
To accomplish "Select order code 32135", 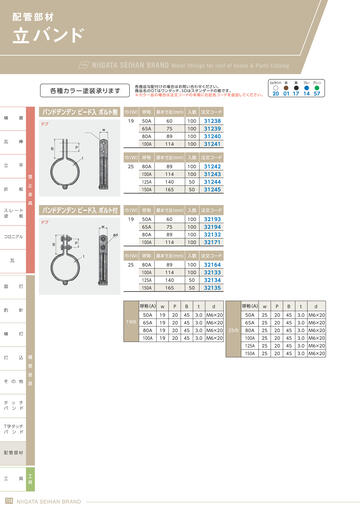I will 212,288.
